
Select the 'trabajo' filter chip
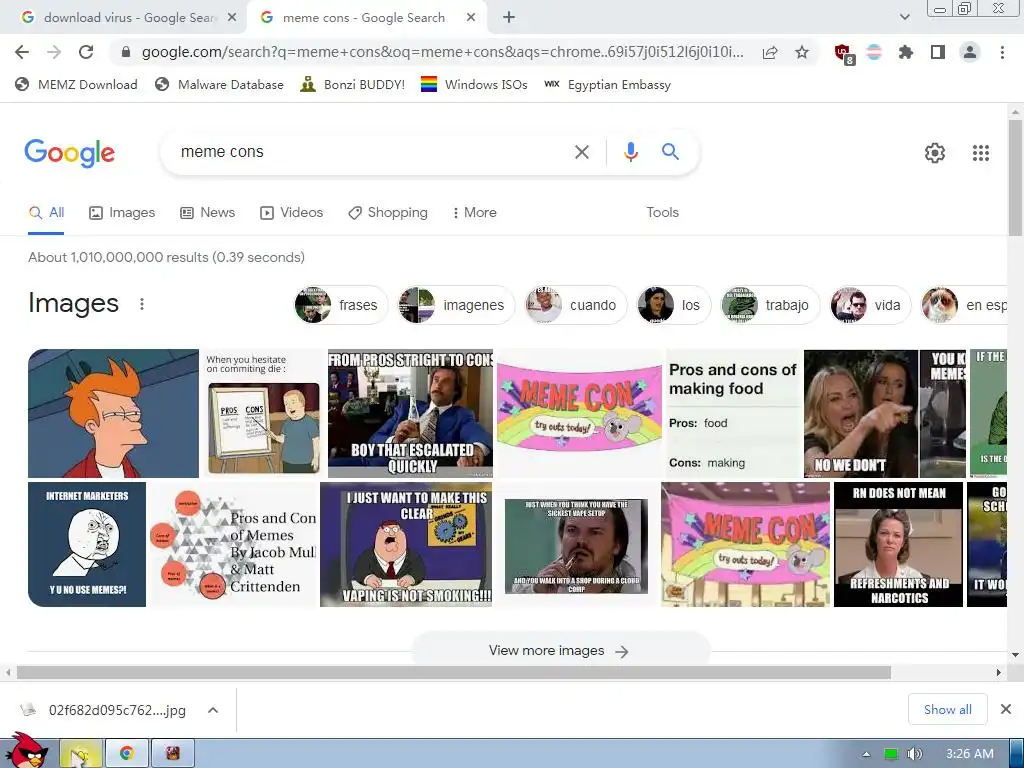(769, 305)
